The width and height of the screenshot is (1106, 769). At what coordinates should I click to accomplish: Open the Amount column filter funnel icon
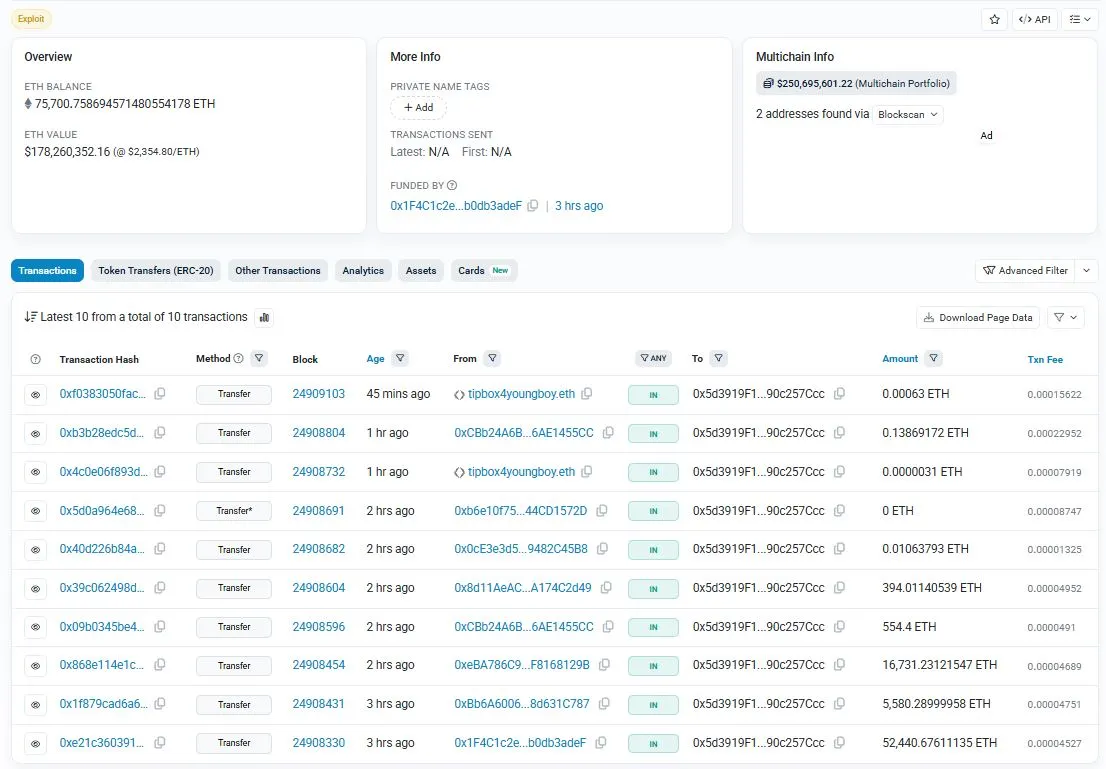935,358
